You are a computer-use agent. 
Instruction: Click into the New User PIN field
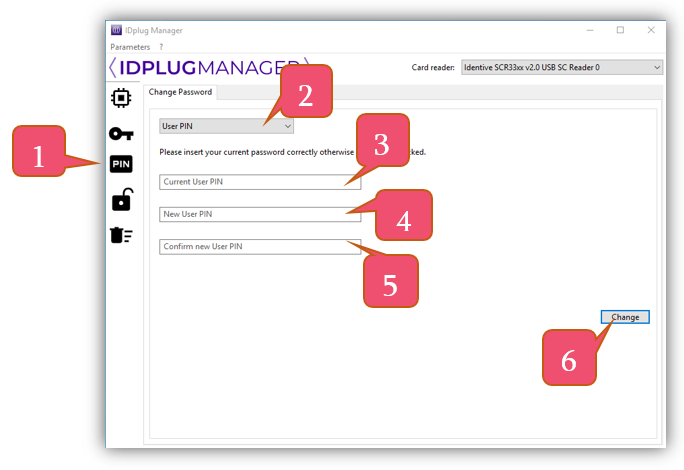click(x=259, y=214)
